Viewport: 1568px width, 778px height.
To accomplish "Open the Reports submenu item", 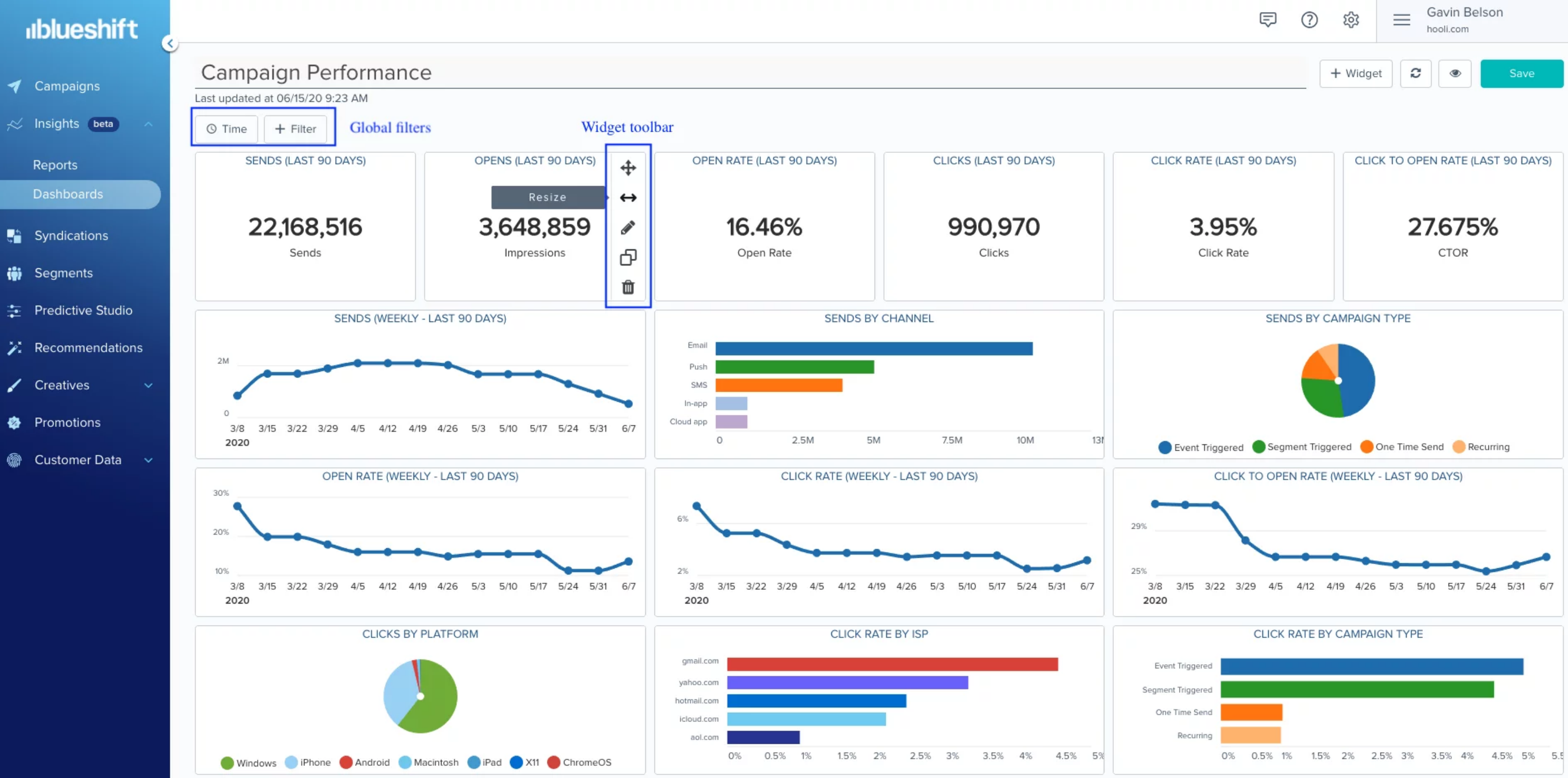I will 55,165.
